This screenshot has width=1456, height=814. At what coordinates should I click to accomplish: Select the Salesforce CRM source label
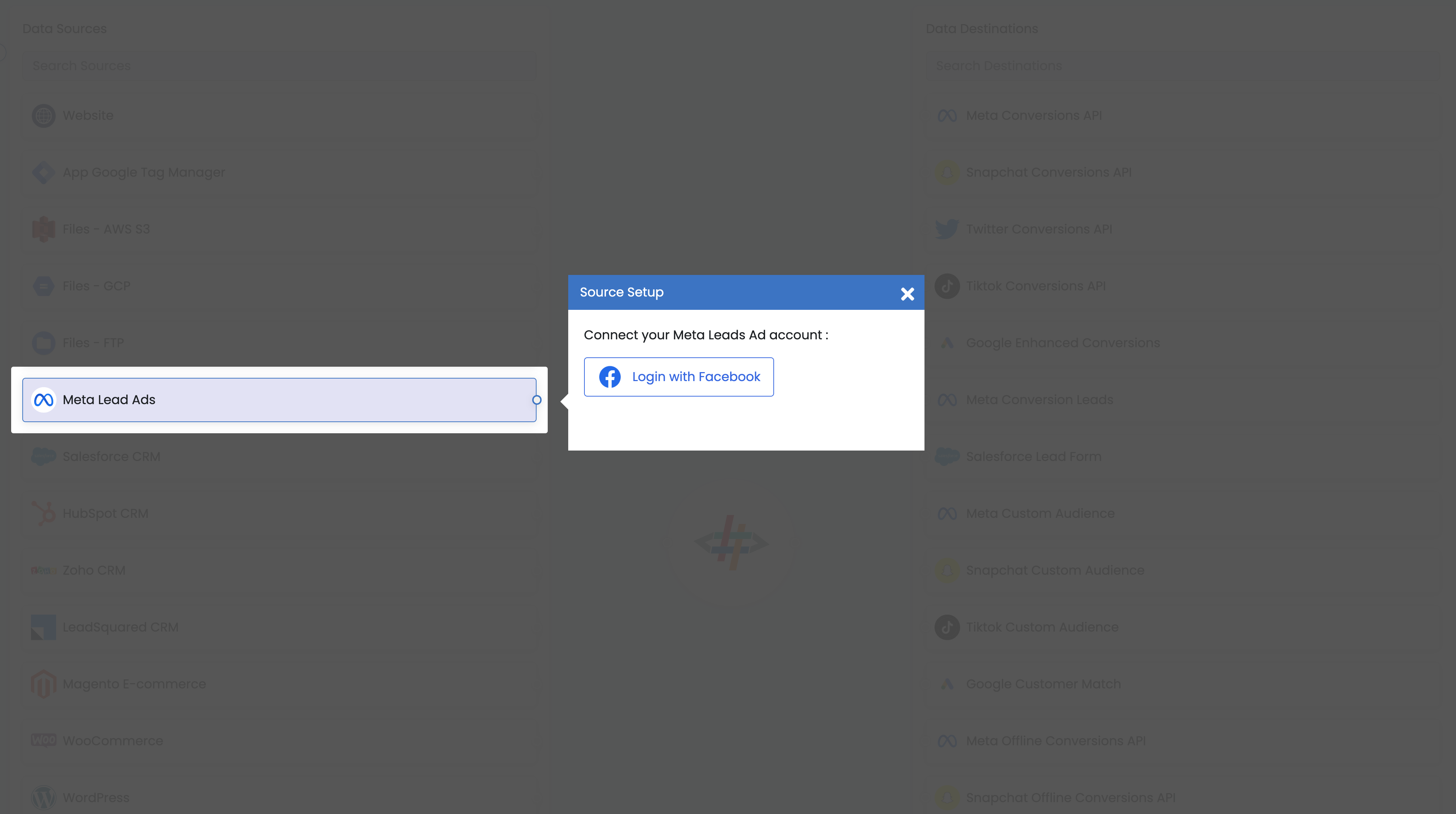pyautogui.click(x=111, y=456)
